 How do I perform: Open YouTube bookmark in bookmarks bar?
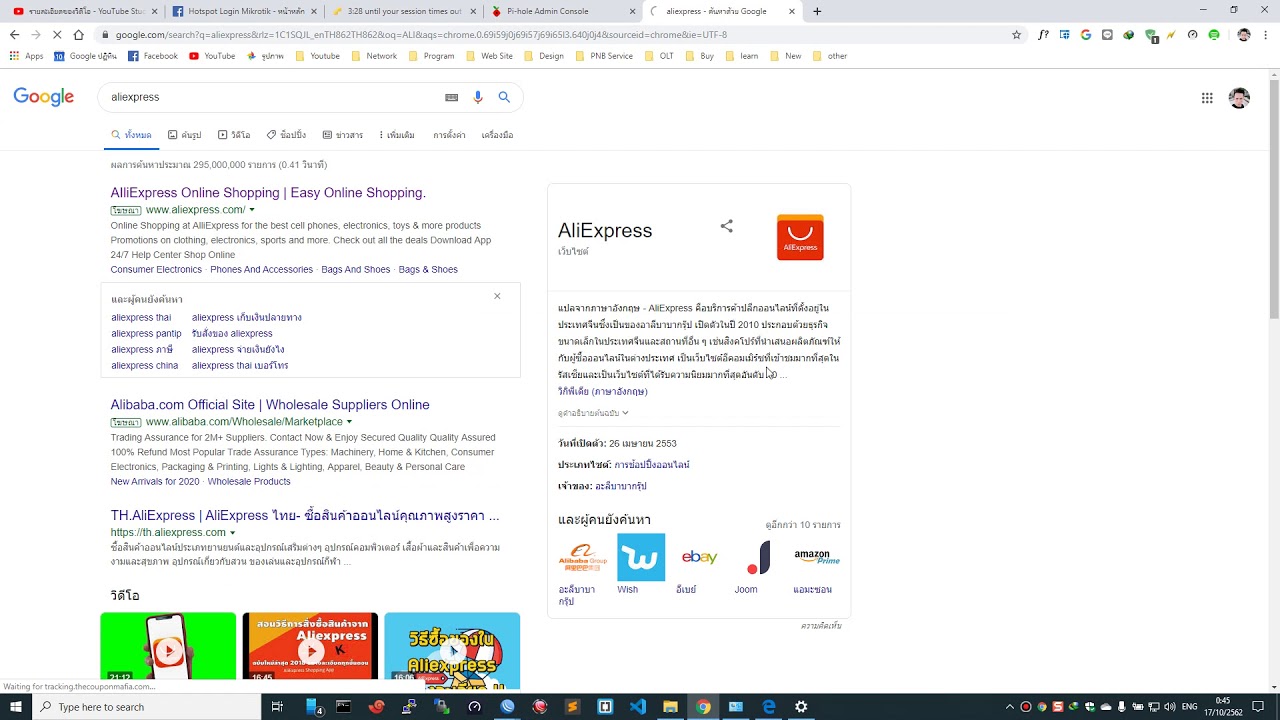tap(212, 56)
